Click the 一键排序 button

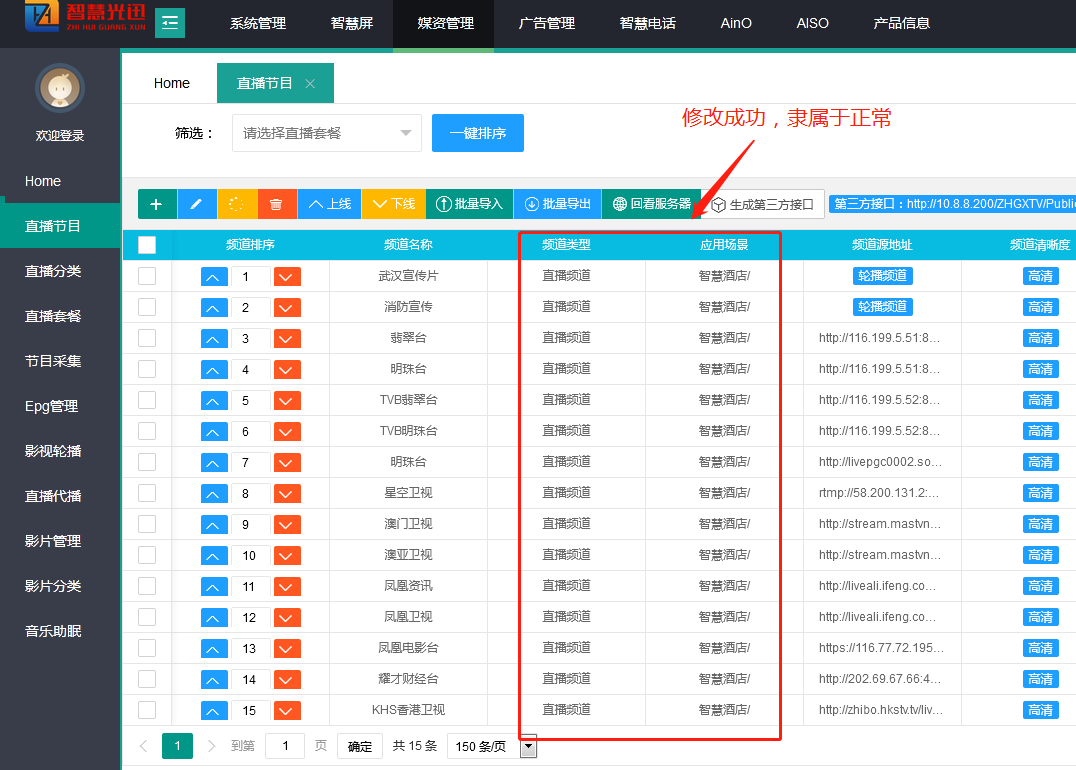tap(478, 133)
